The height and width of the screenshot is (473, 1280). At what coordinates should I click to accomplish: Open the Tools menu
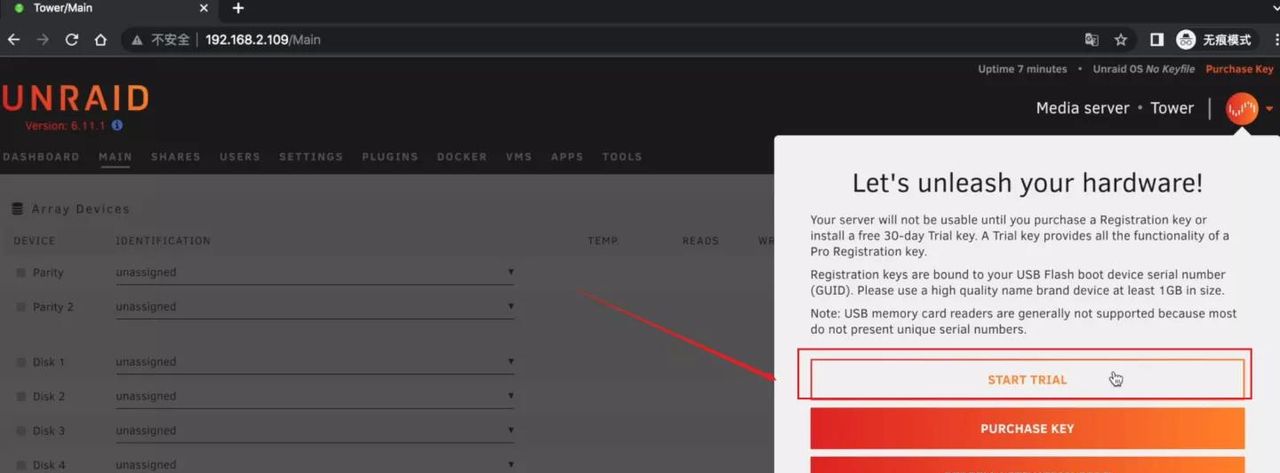[x=622, y=157]
